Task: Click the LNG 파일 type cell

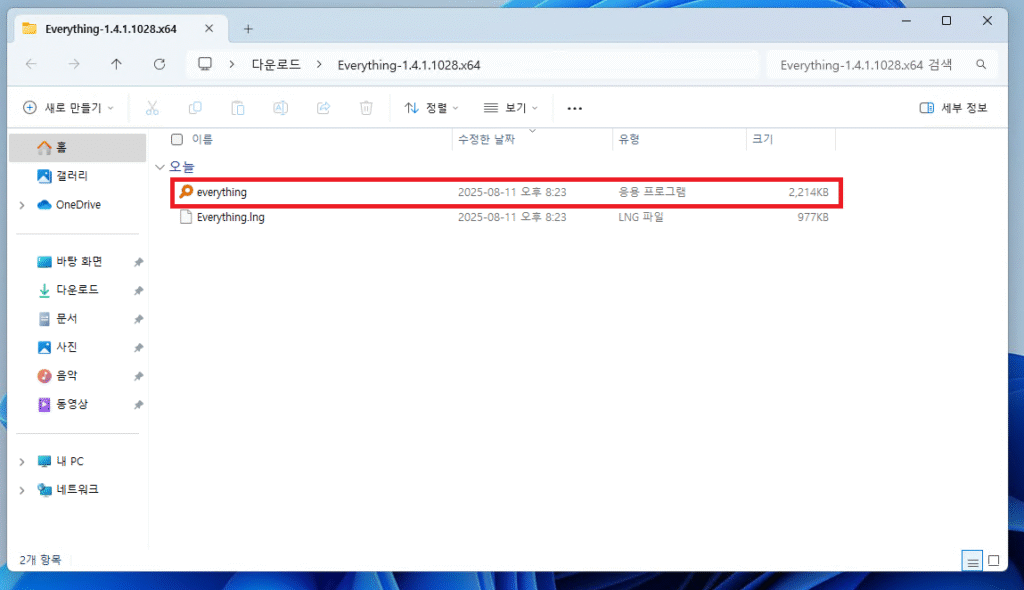Action: (x=641, y=217)
